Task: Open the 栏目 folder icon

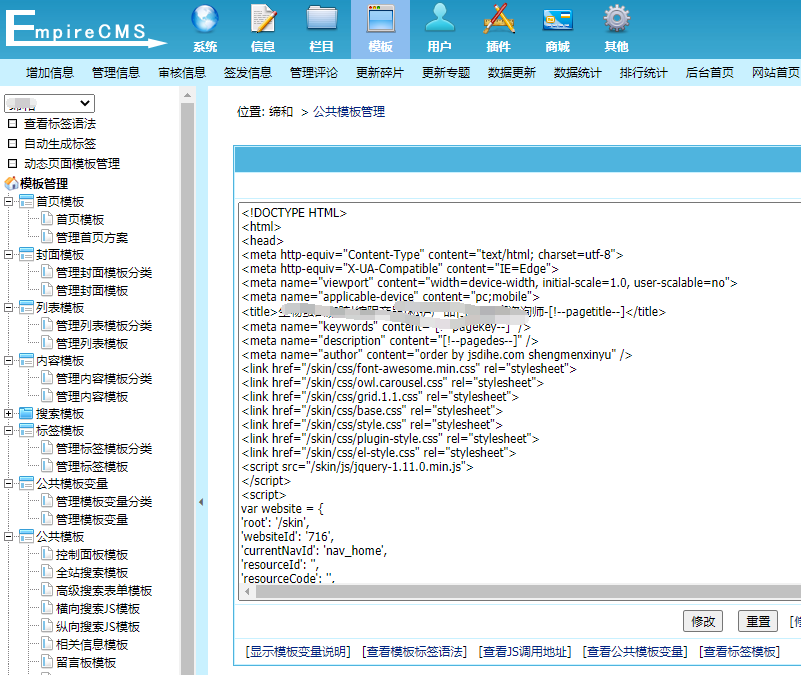Action: tap(322, 19)
